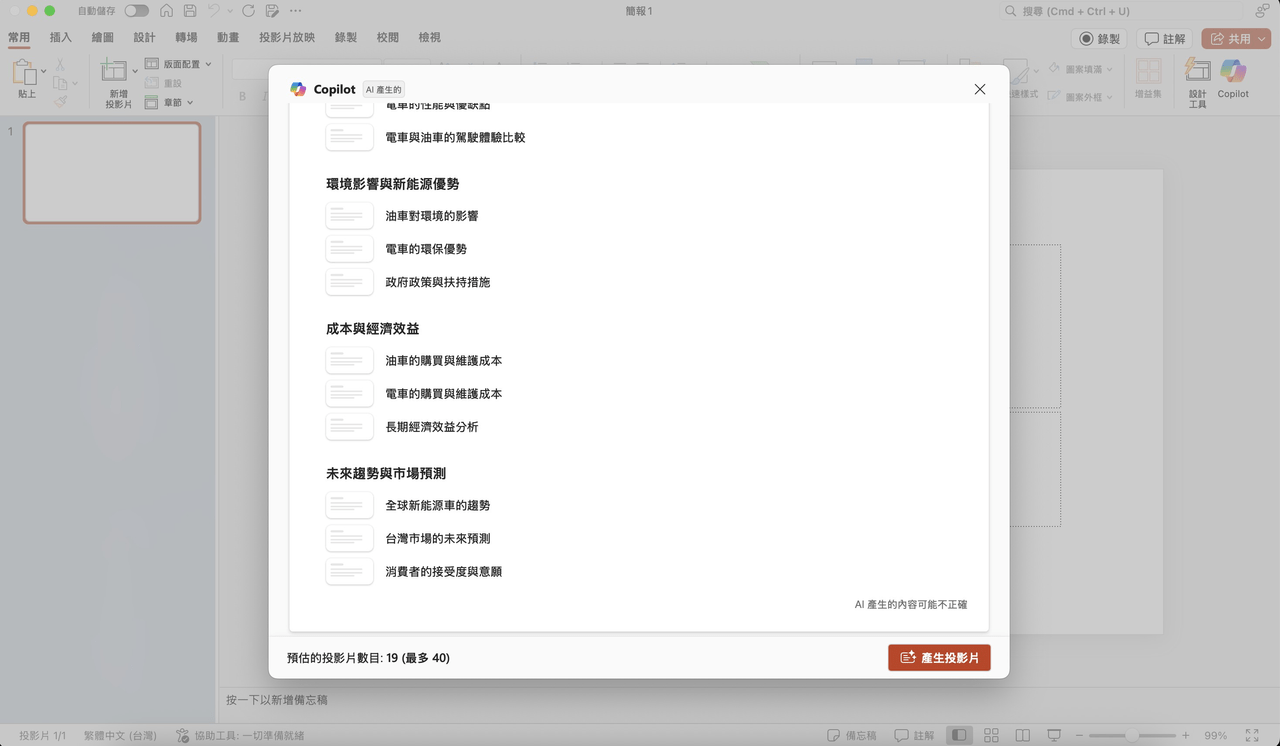Click the Paste clipboard icon
Viewport: 1280px width, 746px height.
click(x=24, y=72)
